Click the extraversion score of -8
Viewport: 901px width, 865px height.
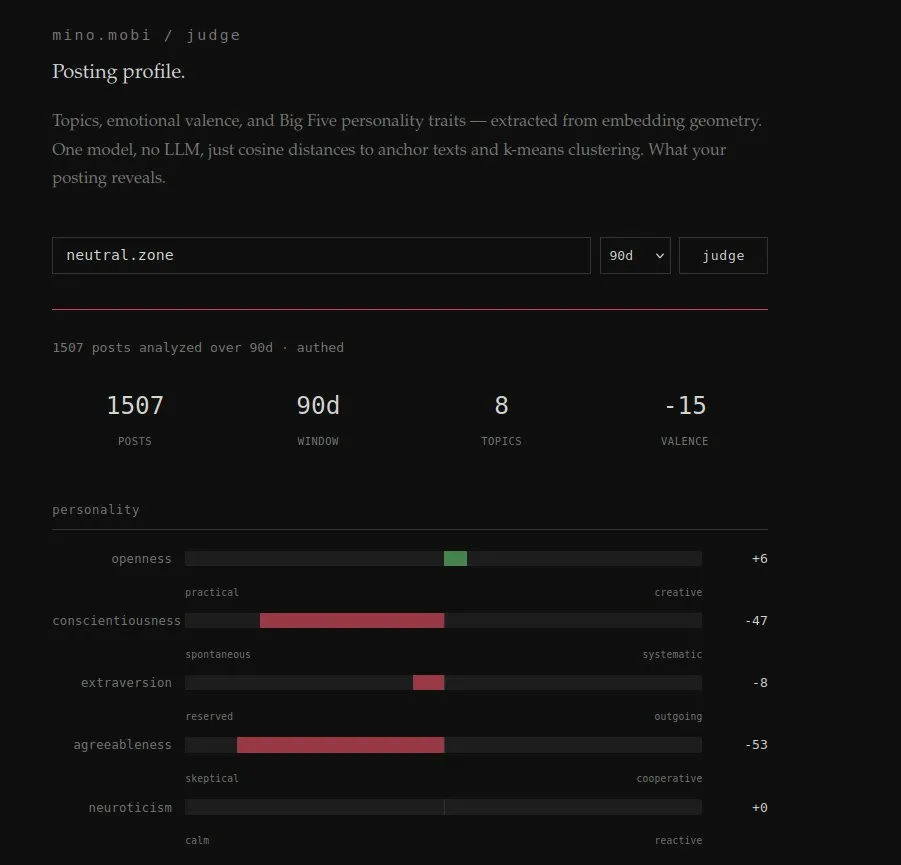(758, 682)
